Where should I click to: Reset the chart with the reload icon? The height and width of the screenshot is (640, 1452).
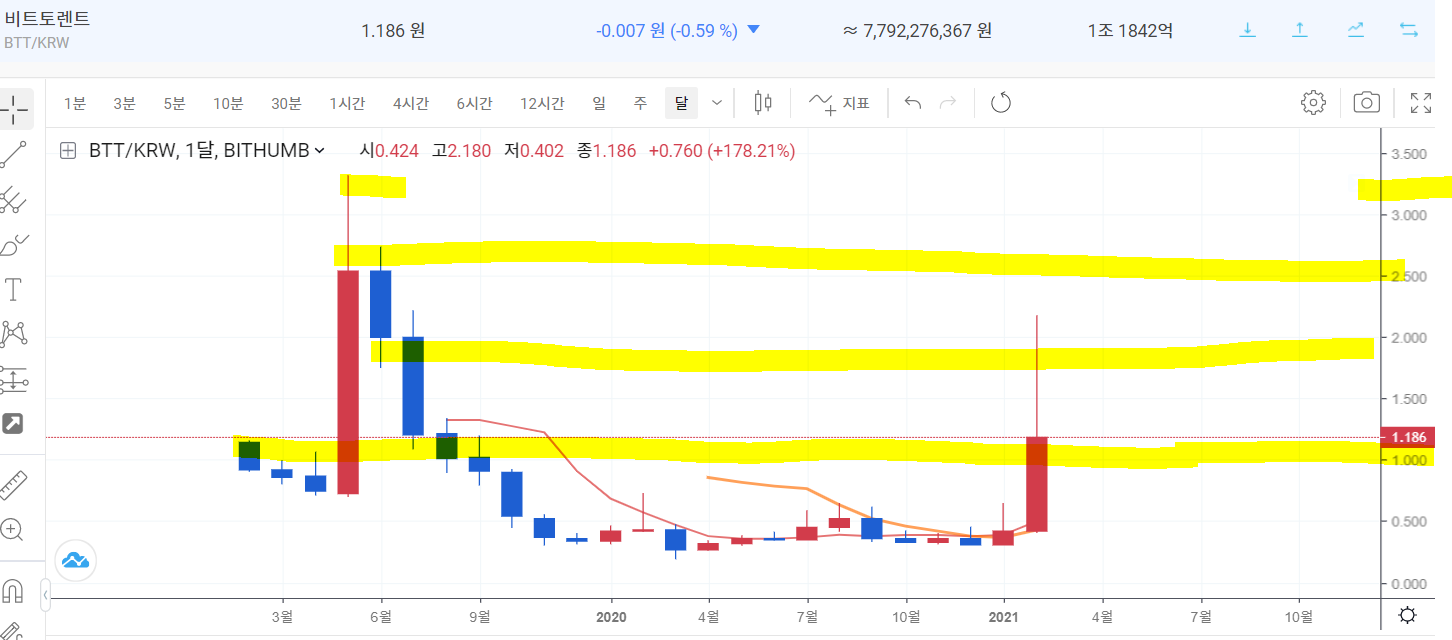[x=1001, y=102]
